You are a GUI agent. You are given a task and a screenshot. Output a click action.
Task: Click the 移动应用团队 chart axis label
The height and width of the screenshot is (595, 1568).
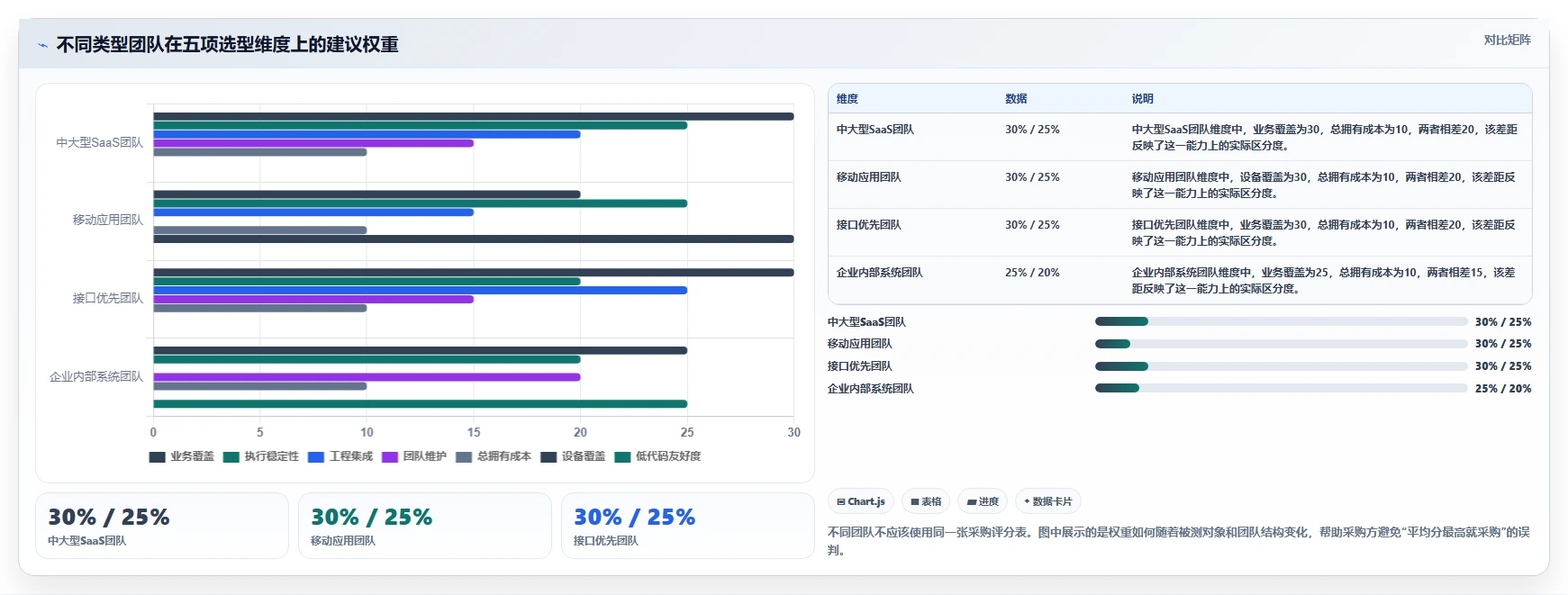(108, 220)
